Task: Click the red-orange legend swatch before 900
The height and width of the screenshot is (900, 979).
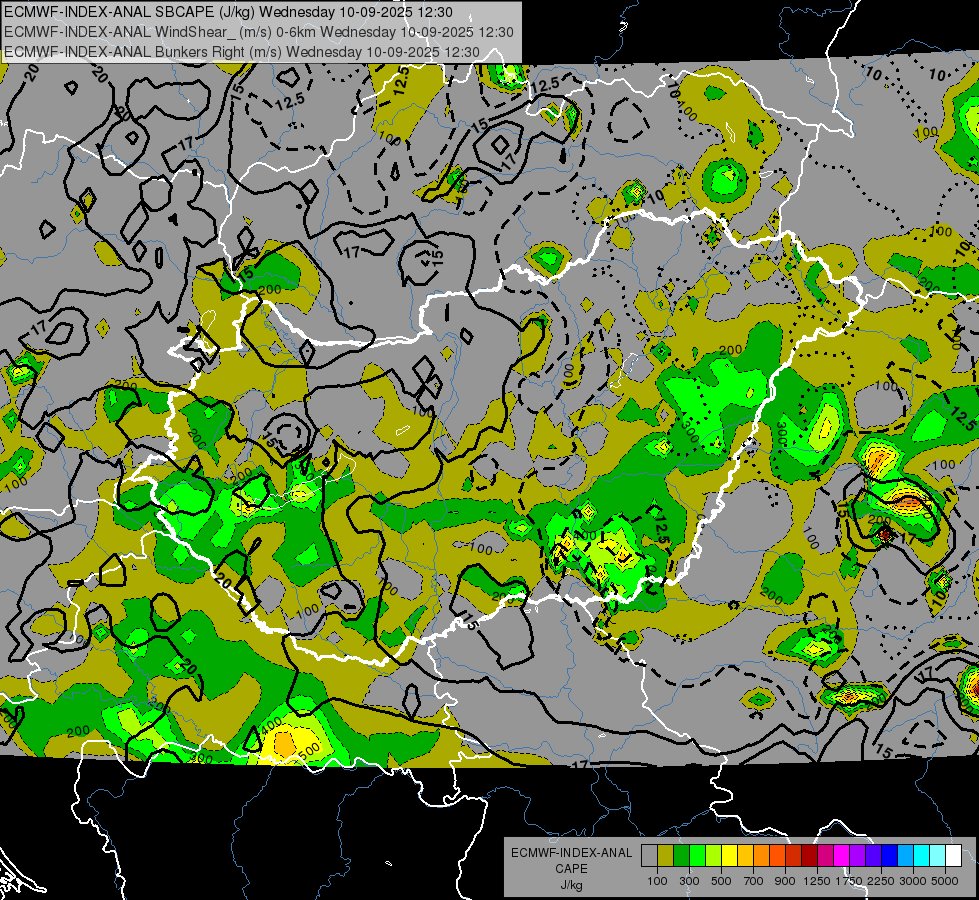Action: [x=777, y=856]
